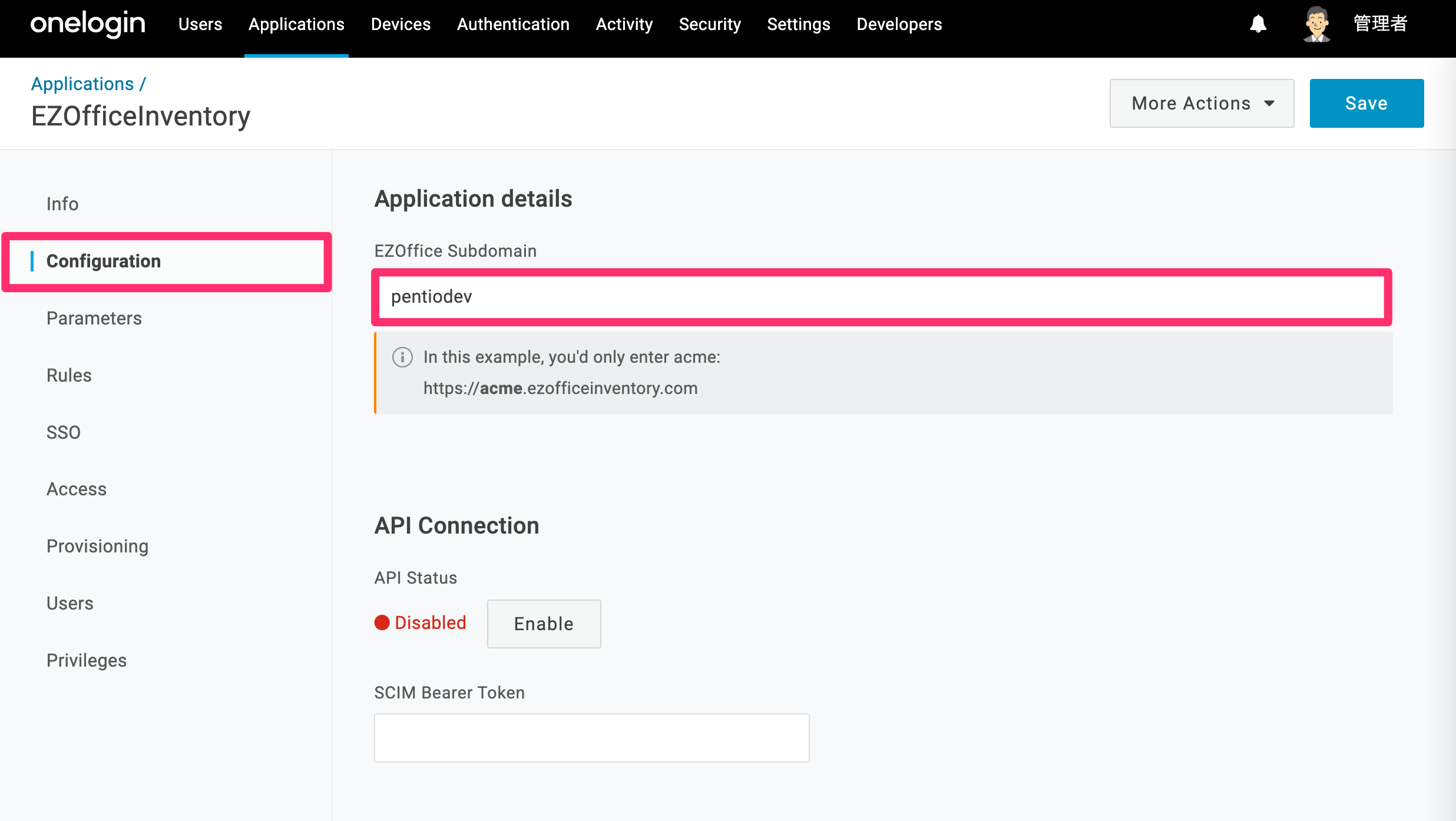Switch to the Provisioning tab
The image size is (1456, 821).
coord(97,546)
